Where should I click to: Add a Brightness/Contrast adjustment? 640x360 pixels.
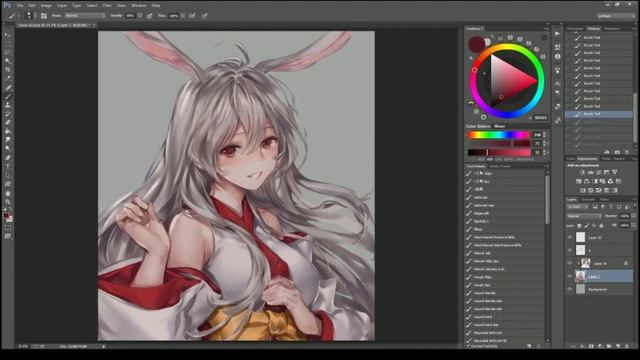[x=582, y=172]
